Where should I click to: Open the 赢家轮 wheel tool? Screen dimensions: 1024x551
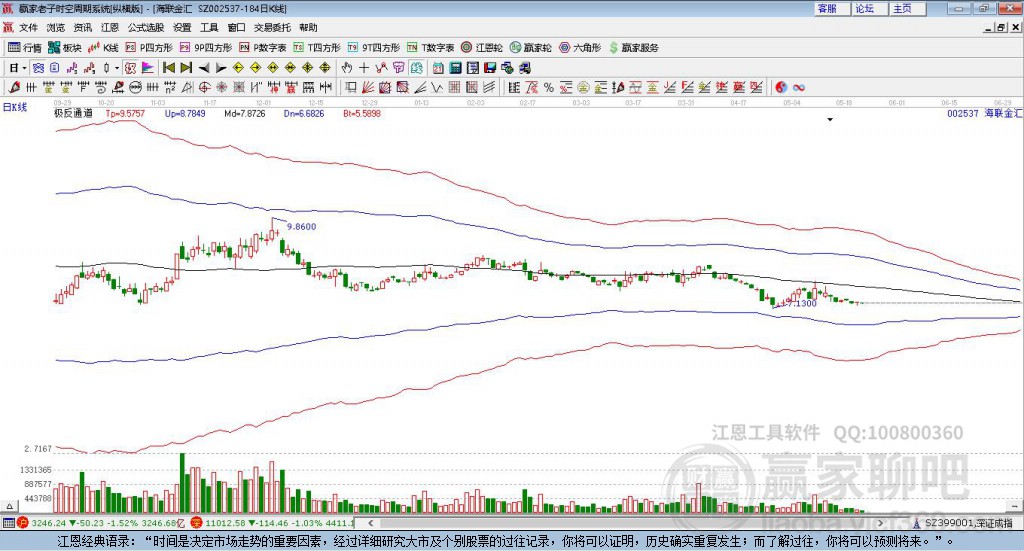point(530,48)
